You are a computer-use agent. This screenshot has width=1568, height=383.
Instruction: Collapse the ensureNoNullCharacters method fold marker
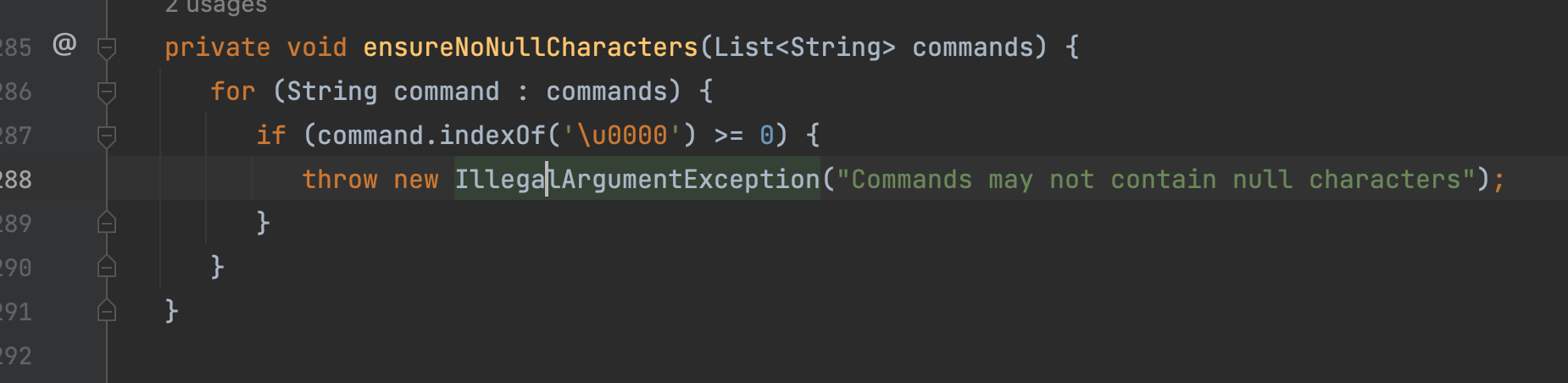107,48
